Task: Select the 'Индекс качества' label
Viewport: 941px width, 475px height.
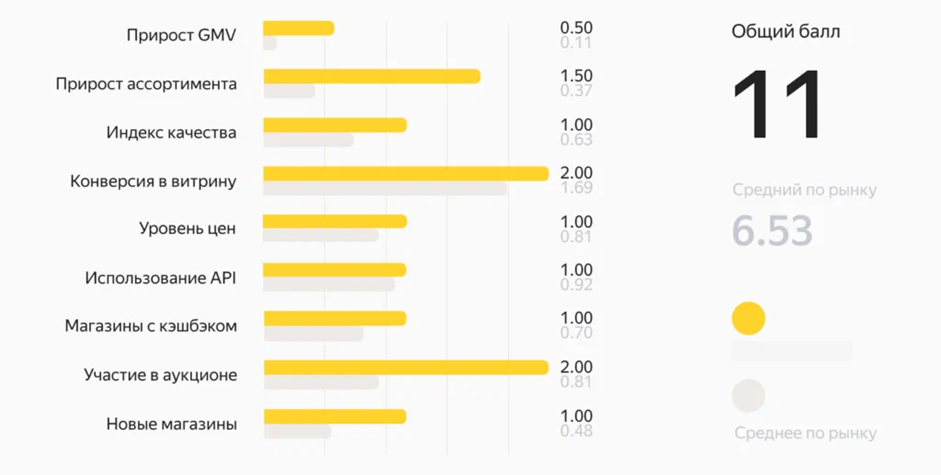Action: [x=171, y=132]
